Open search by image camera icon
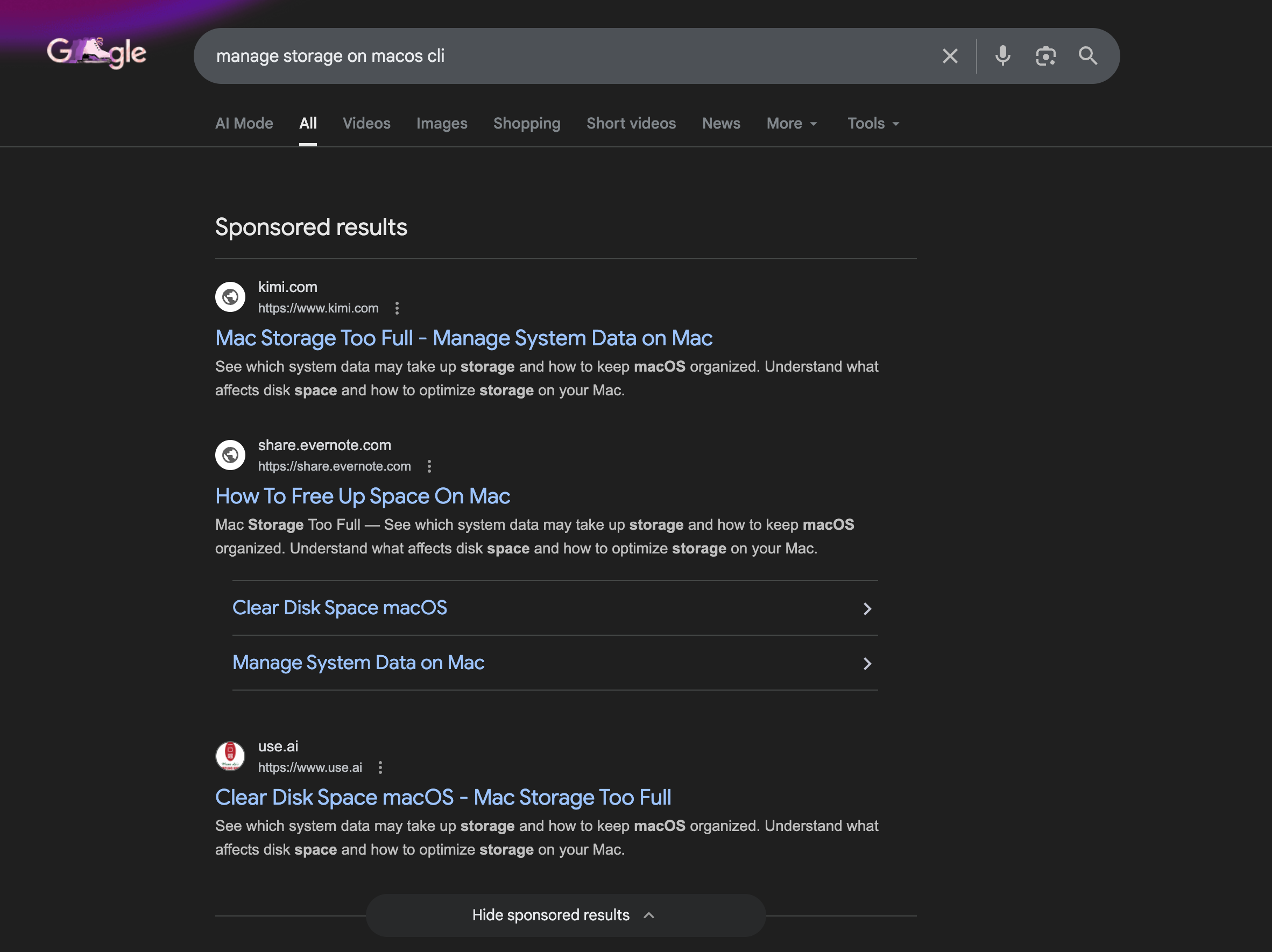The height and width of the screenshot is (952, 1272). [x=1045, y=56]
